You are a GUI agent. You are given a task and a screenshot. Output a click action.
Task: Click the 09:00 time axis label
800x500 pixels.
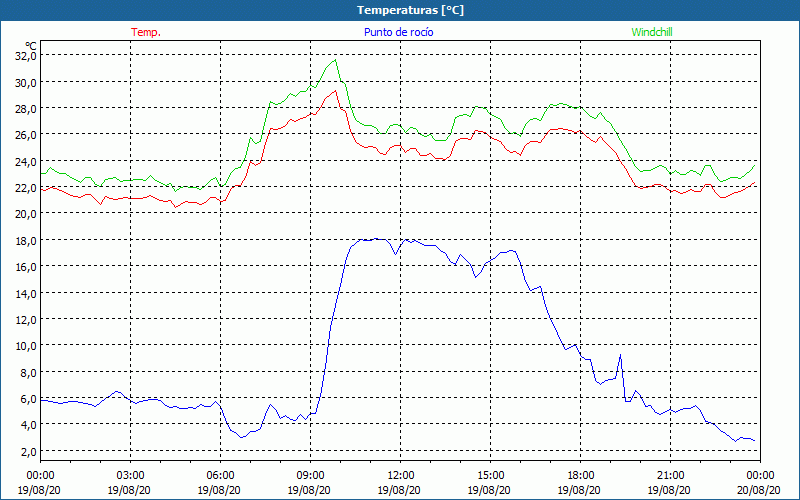[x=310, y=476]
